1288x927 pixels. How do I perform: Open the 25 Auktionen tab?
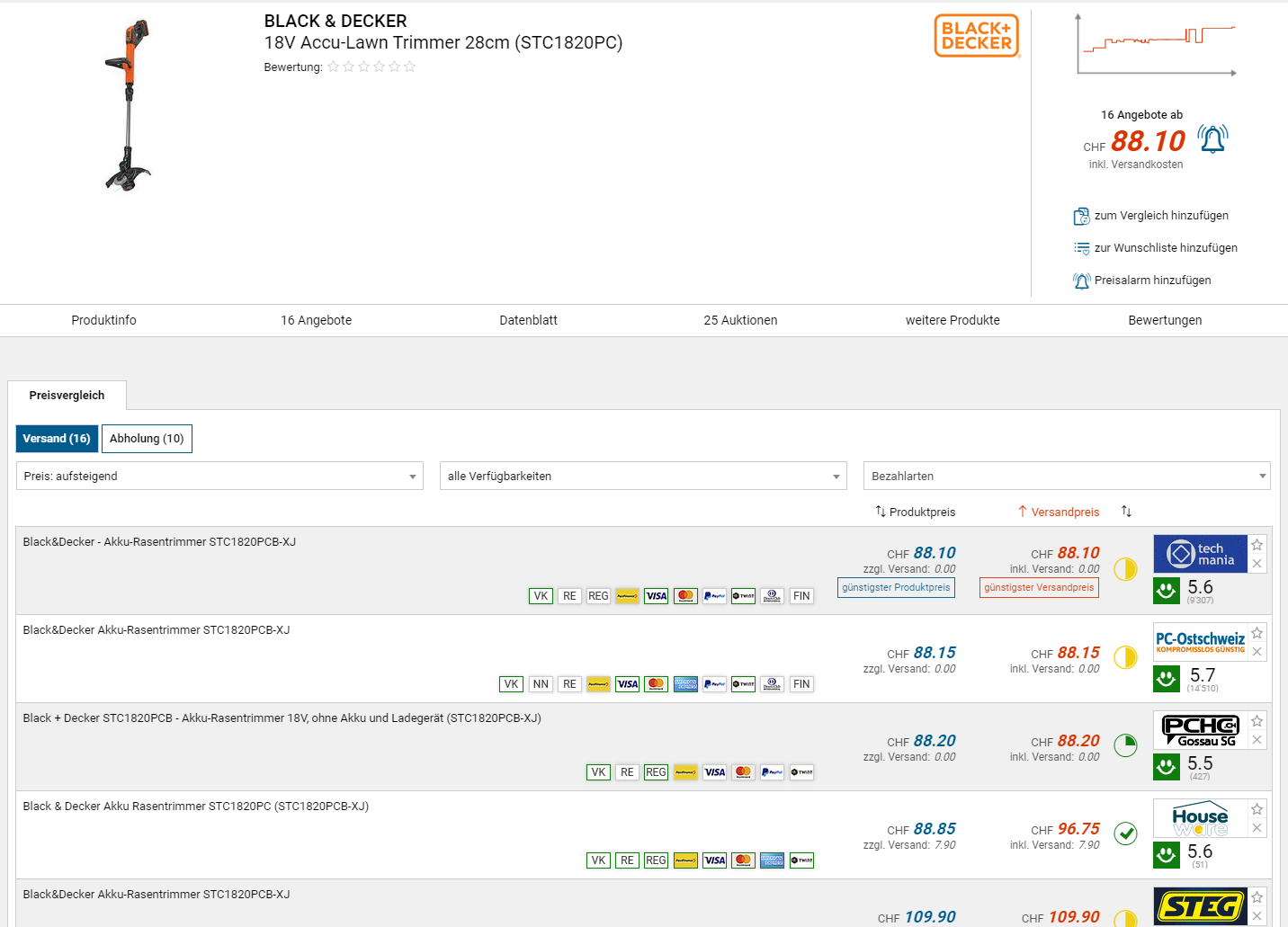(x=740, y=320)
